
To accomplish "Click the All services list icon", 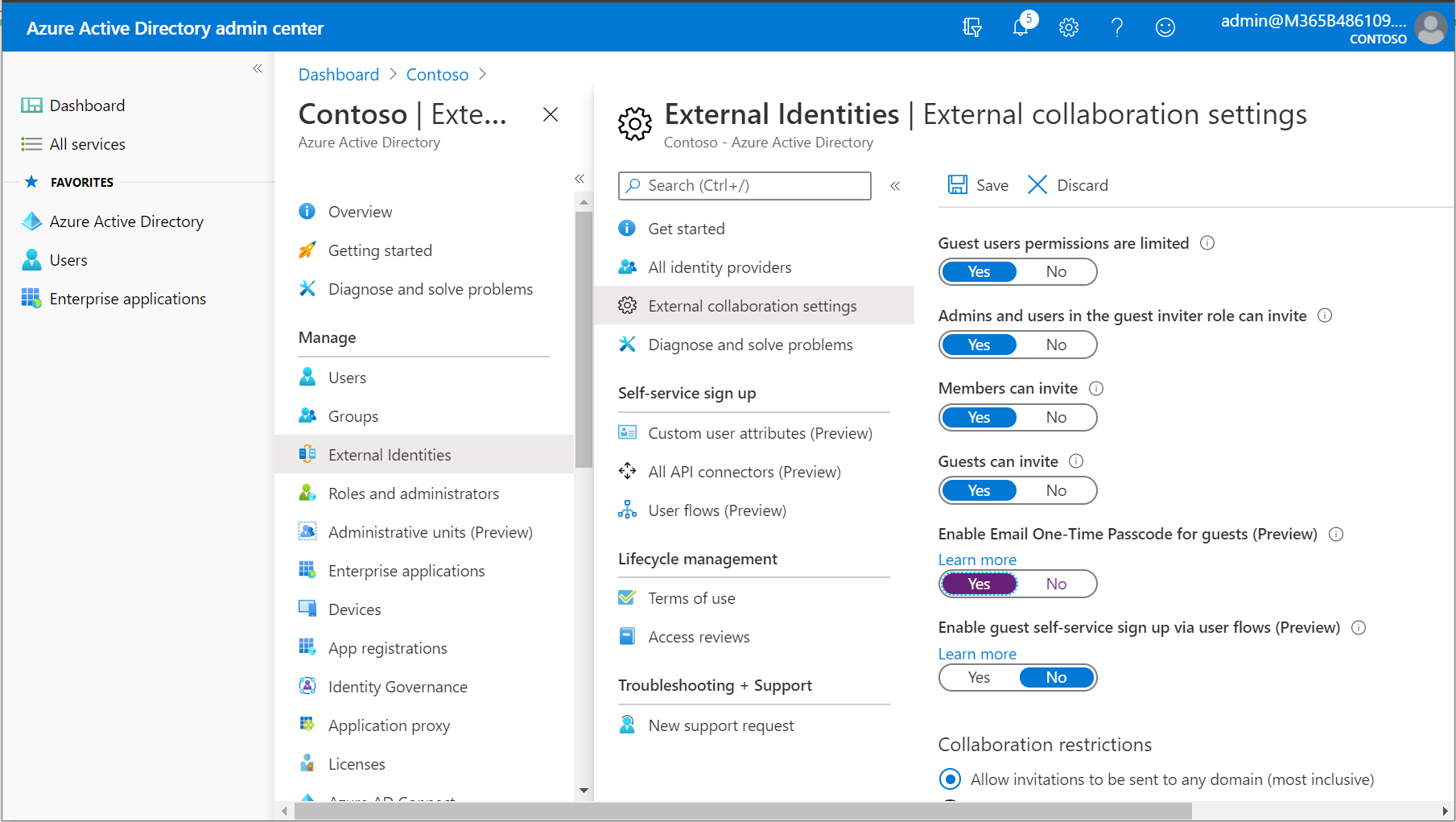I will click(31, 144).
